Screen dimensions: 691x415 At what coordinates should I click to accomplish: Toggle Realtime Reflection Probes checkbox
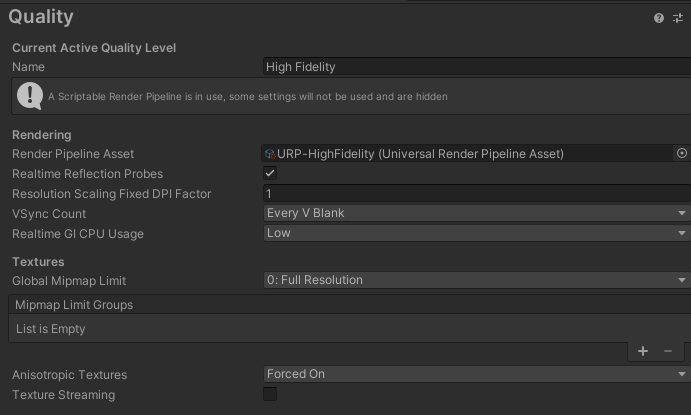pos(270,173)
